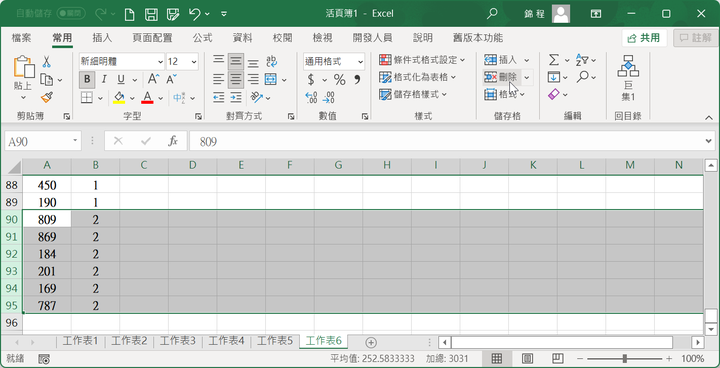Add a new sheet with plus button
The height and width of the screenshot is (368, 720).
click(x=371, y=342)
